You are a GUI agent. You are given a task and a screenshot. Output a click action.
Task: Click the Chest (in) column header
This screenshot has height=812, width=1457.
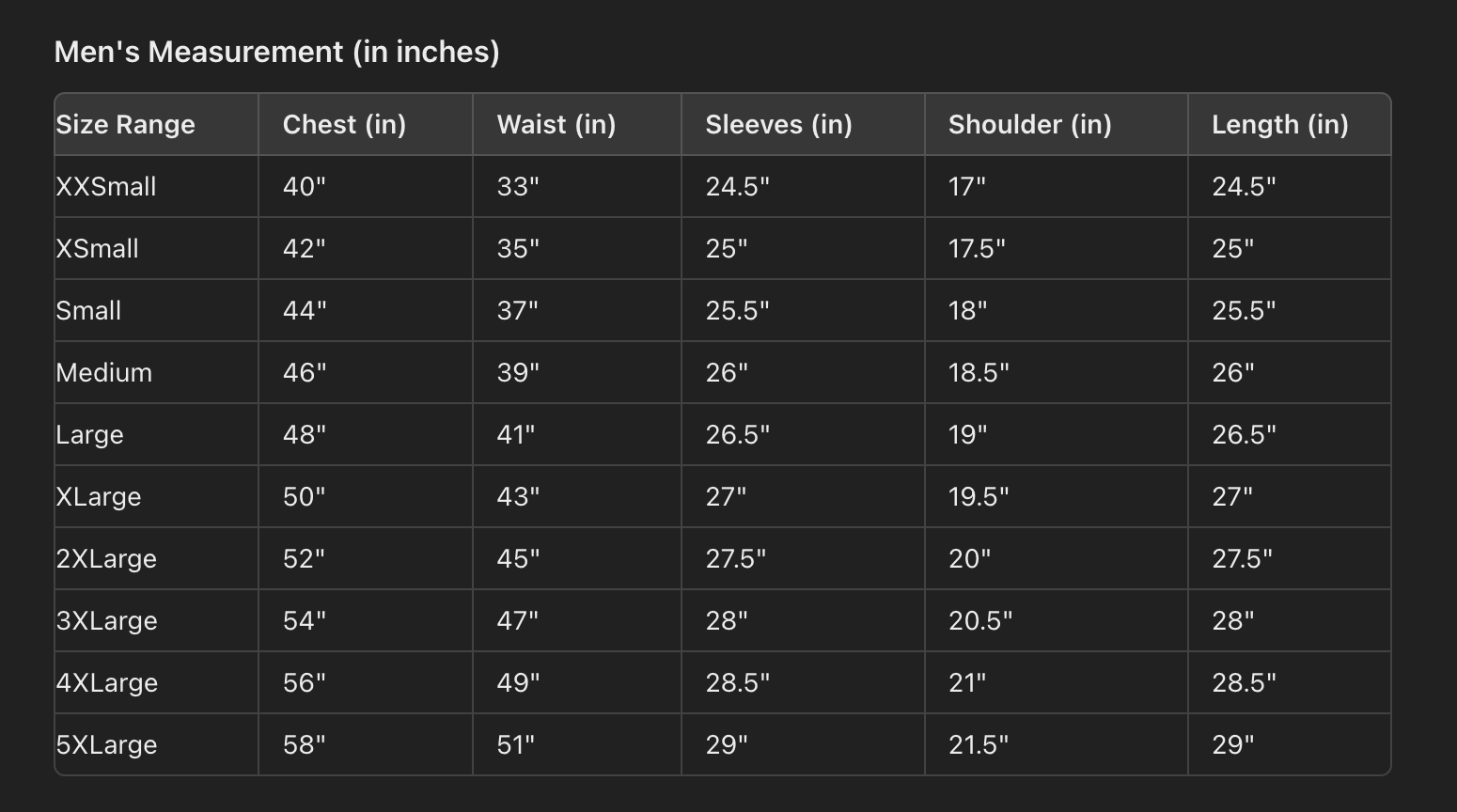(344, 124)
